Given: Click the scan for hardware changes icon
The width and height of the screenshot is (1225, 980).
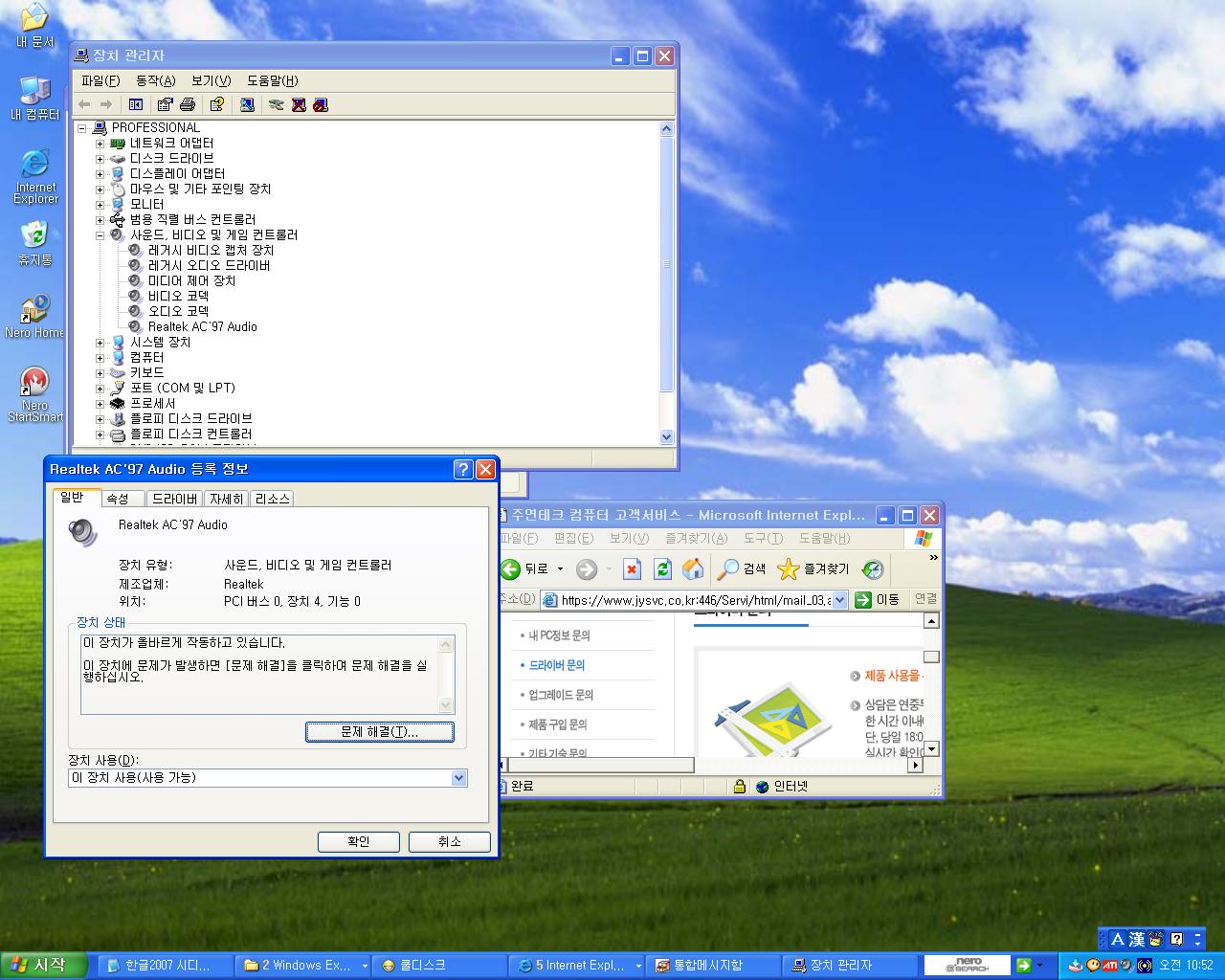Looking at the screenshot, I should (247, 104).
